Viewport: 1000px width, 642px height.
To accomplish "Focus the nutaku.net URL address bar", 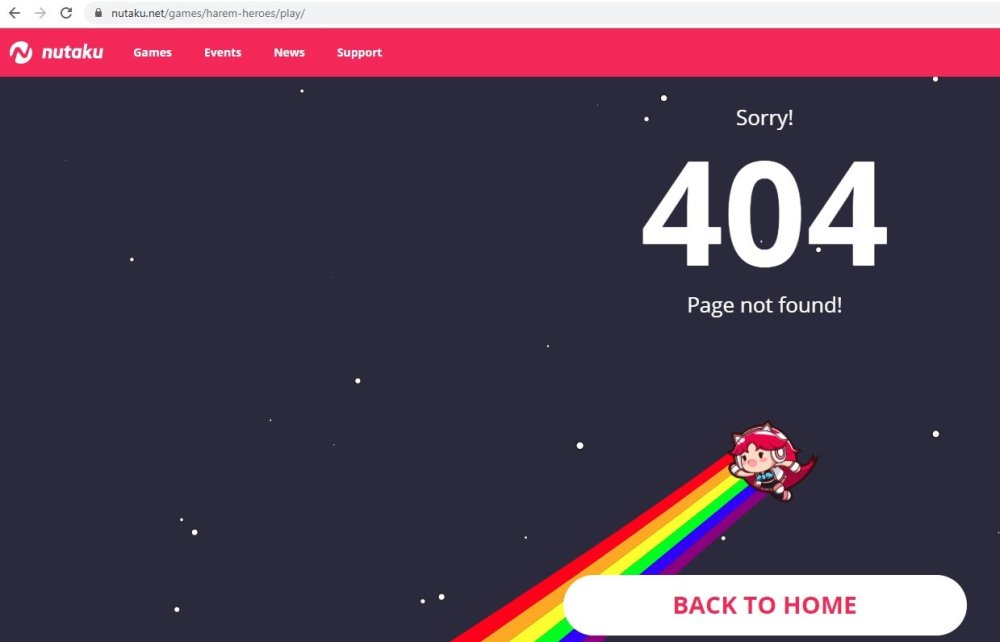I will pyautogui.click(x=542, y=13).
